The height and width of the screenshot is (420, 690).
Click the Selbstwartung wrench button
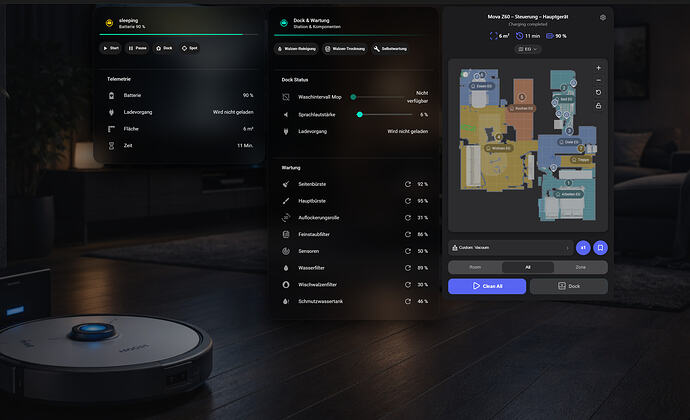point(390,49)
